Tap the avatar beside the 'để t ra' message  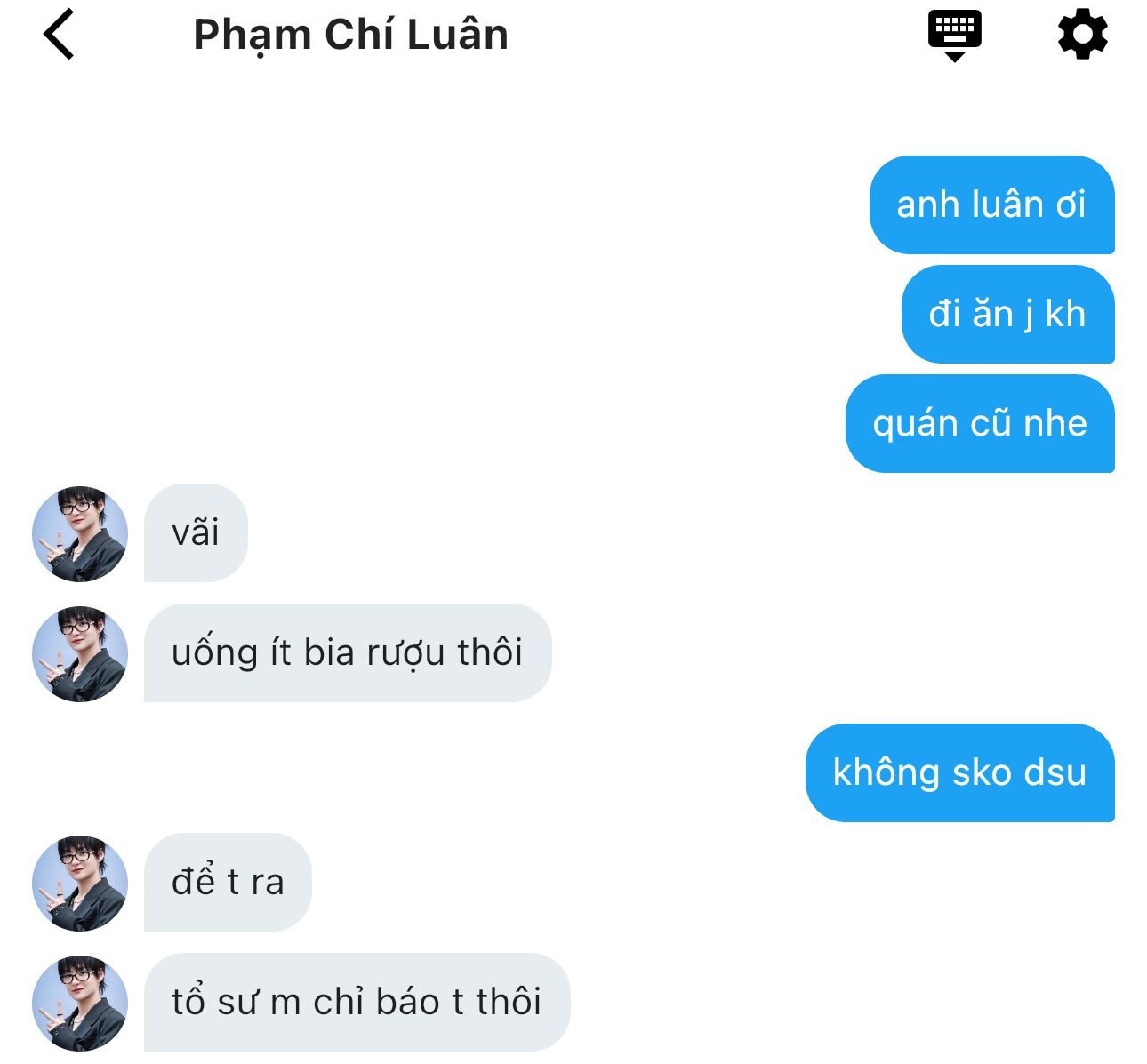click(80, 883)
